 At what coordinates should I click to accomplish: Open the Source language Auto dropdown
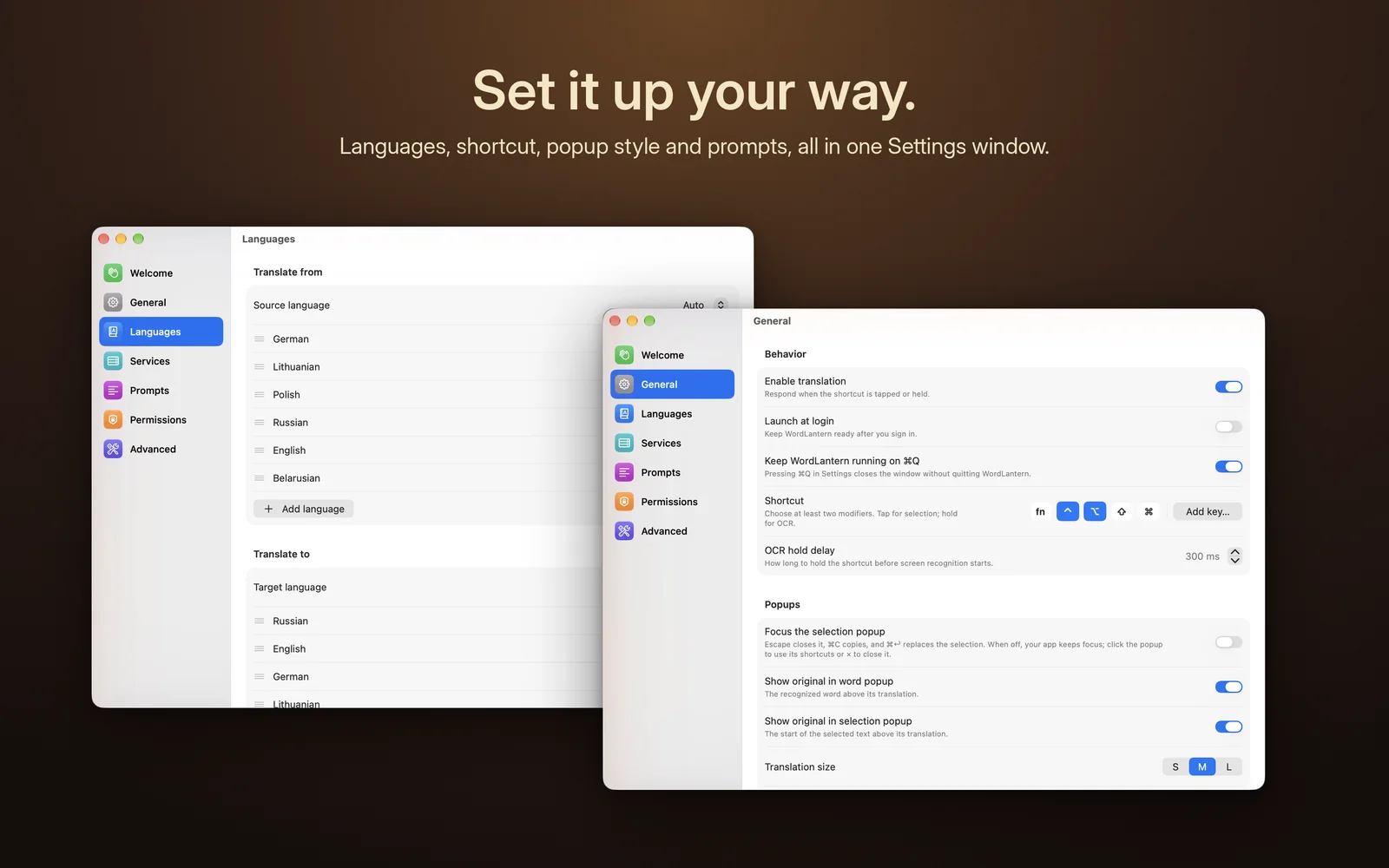704,306
